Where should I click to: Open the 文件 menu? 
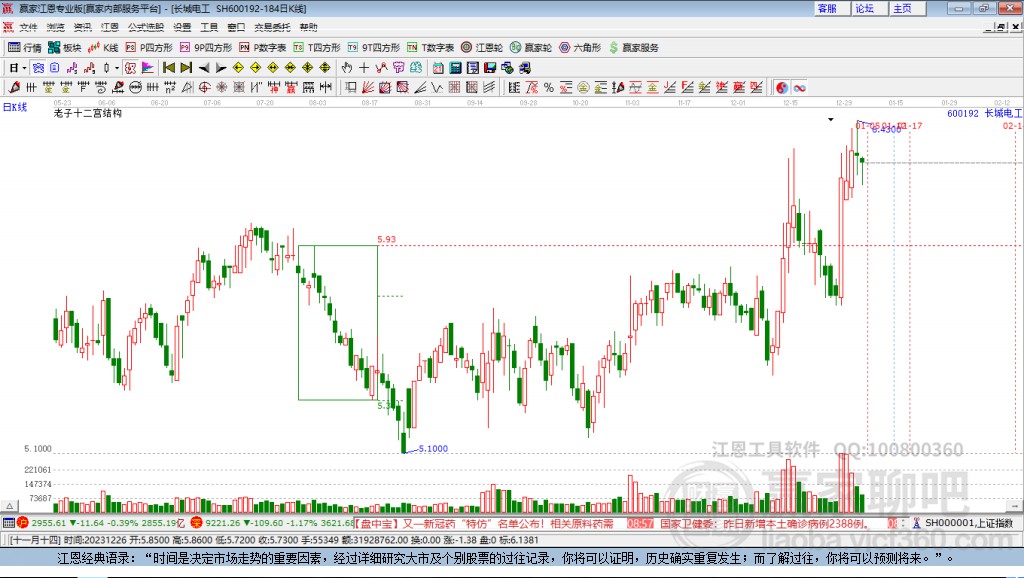coord(28,27)
